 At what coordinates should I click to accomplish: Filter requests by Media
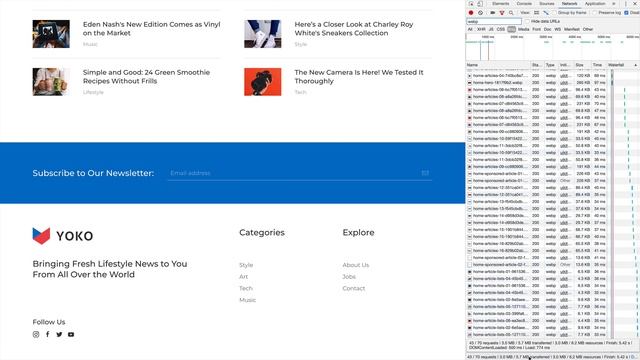(524, 29)
